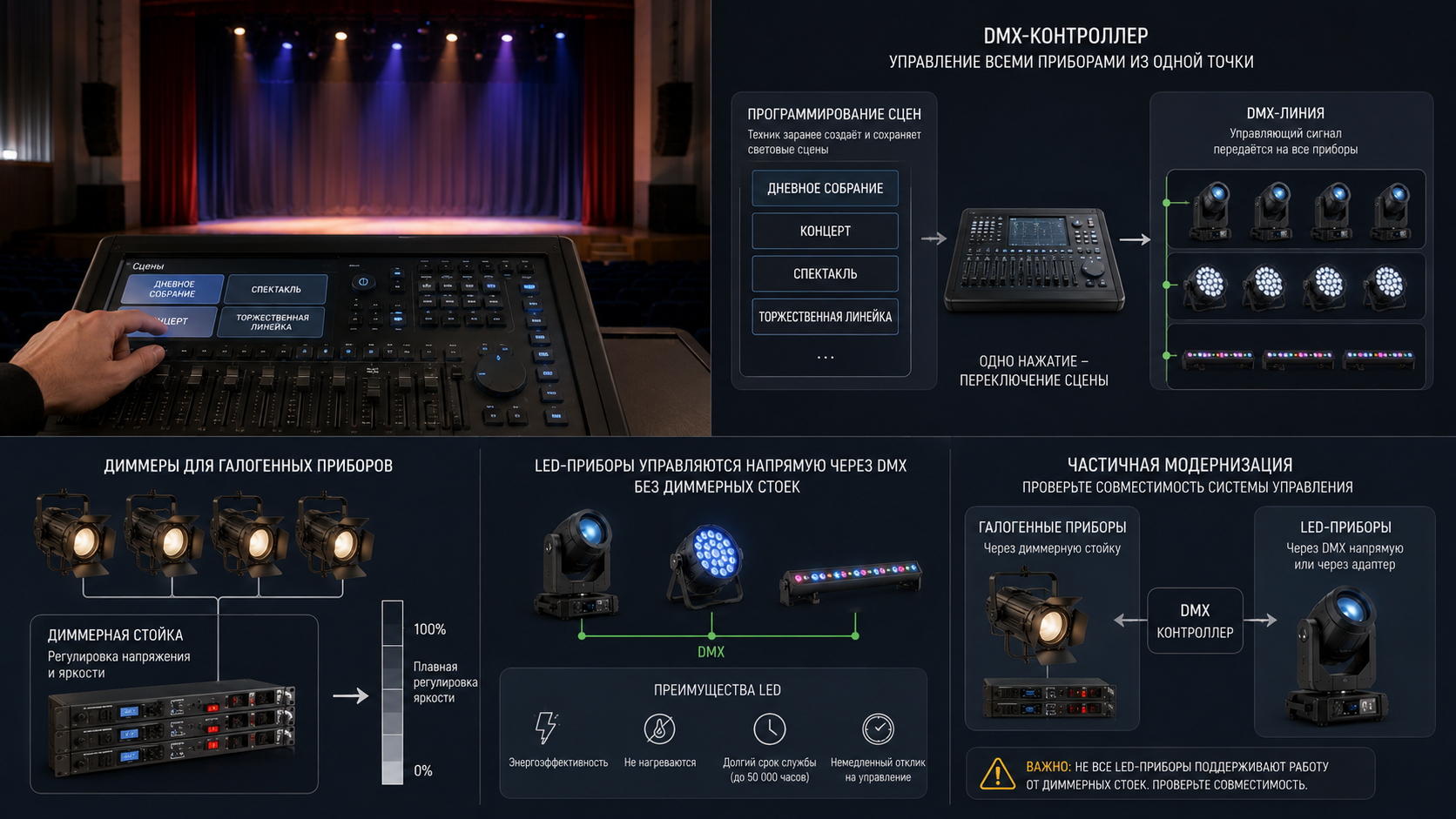Click the 100% label at the top of the brightness scale
The height and width of the screenshot is (819, 1456).
click(x=429, y=629)
